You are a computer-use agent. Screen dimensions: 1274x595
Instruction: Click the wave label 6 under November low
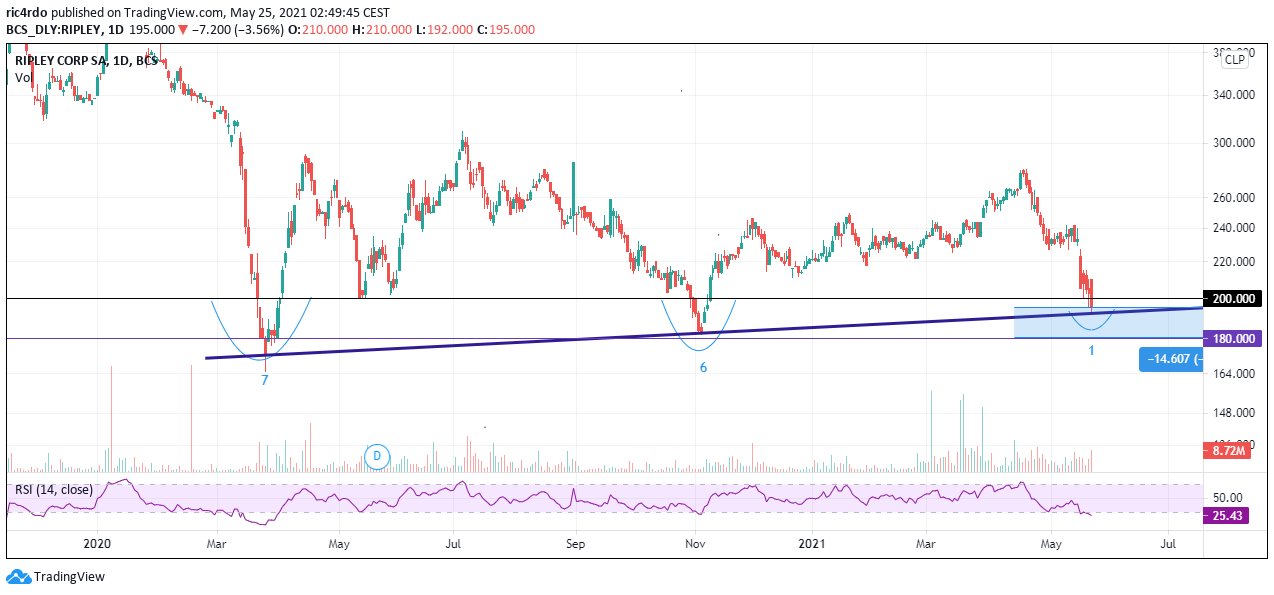coord(703,368)
